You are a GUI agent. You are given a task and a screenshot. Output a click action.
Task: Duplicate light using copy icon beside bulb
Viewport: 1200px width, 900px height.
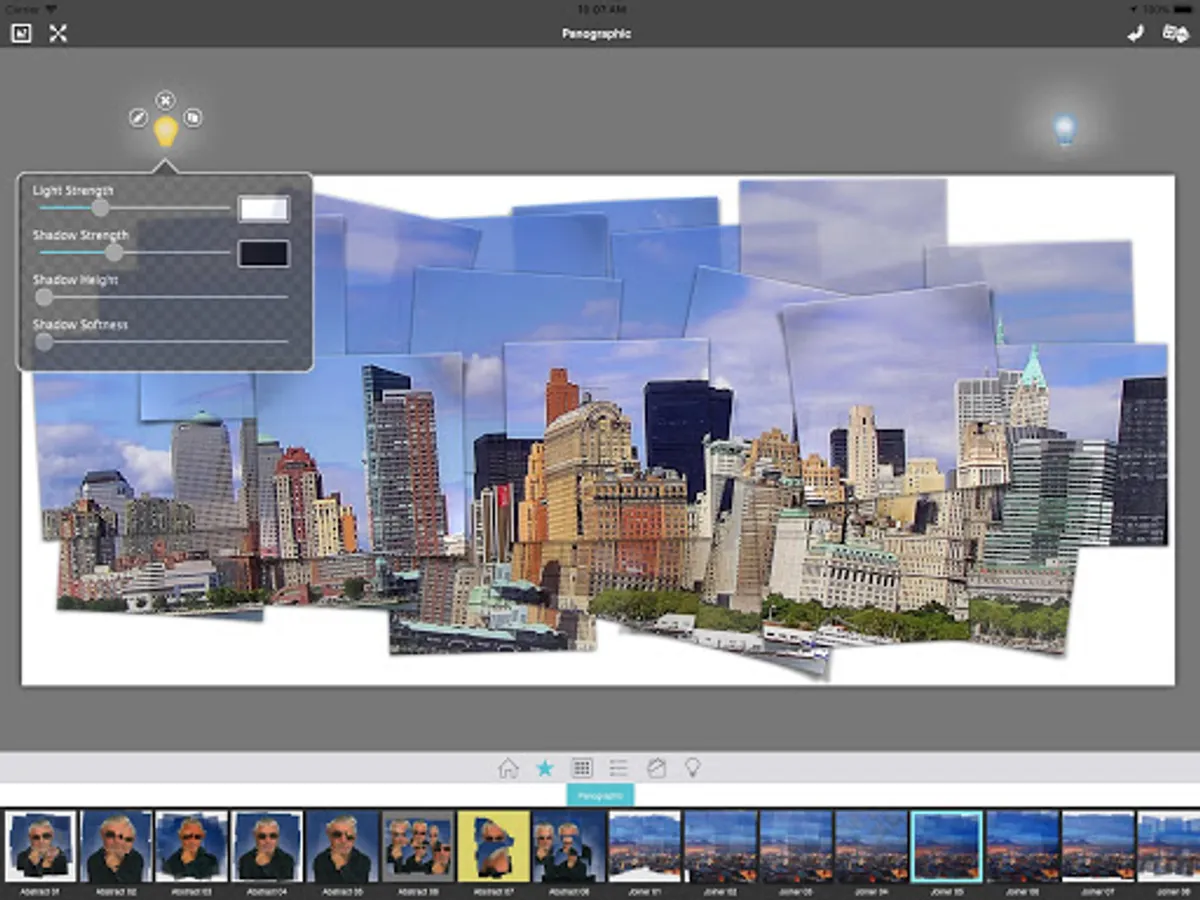[x=193, y=118]
